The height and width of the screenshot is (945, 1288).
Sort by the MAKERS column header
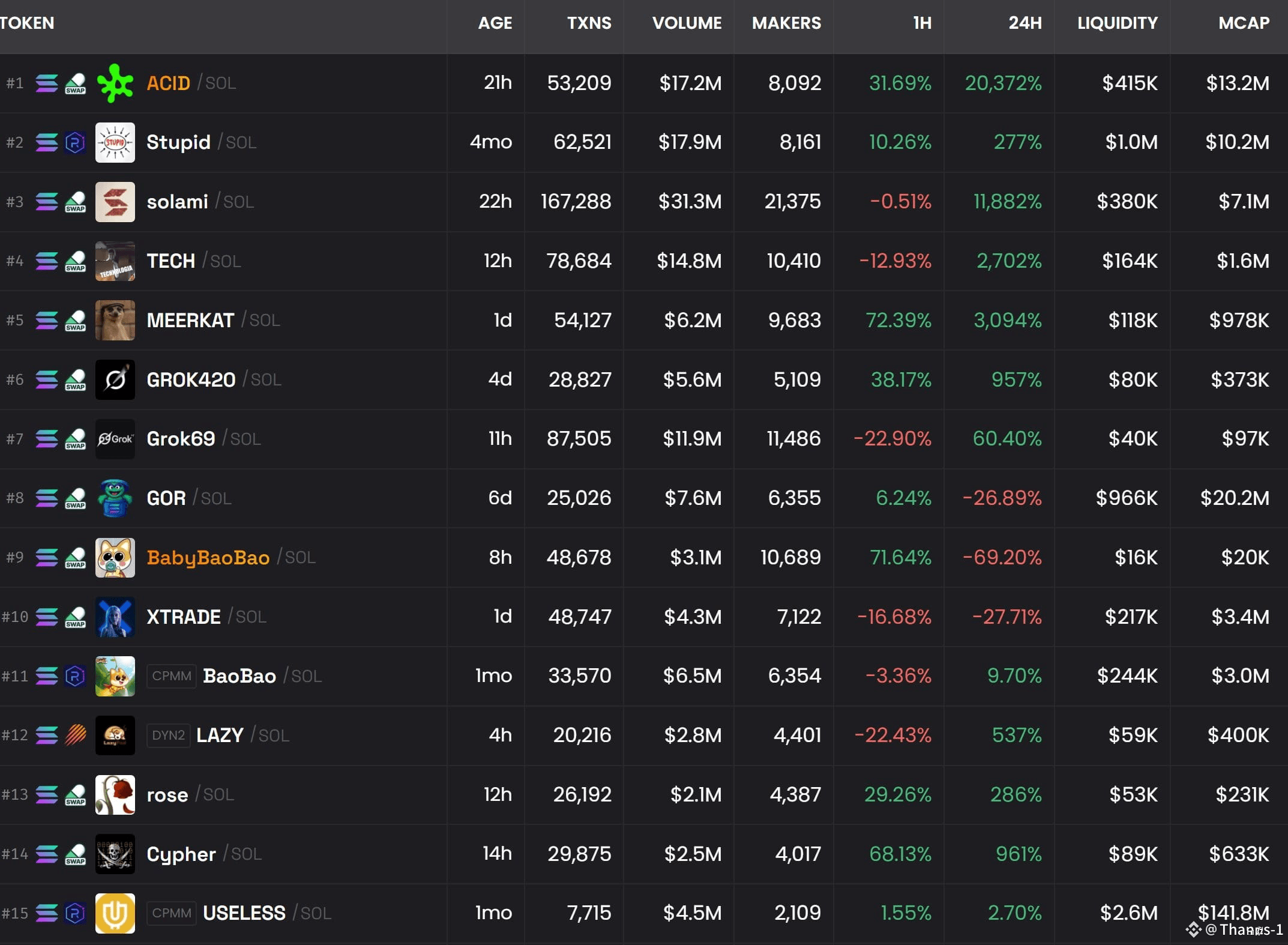click(786, 23)
